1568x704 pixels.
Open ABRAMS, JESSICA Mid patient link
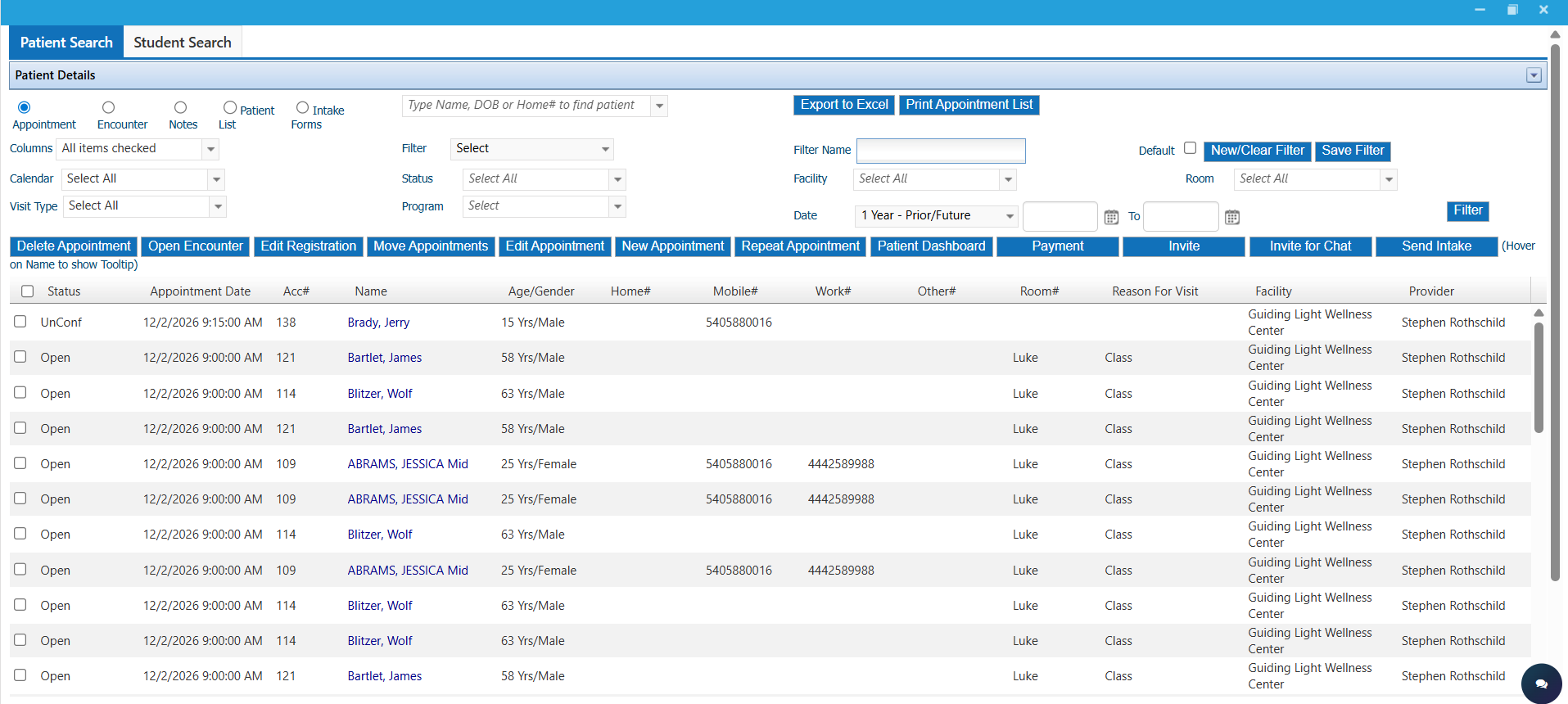407,464
